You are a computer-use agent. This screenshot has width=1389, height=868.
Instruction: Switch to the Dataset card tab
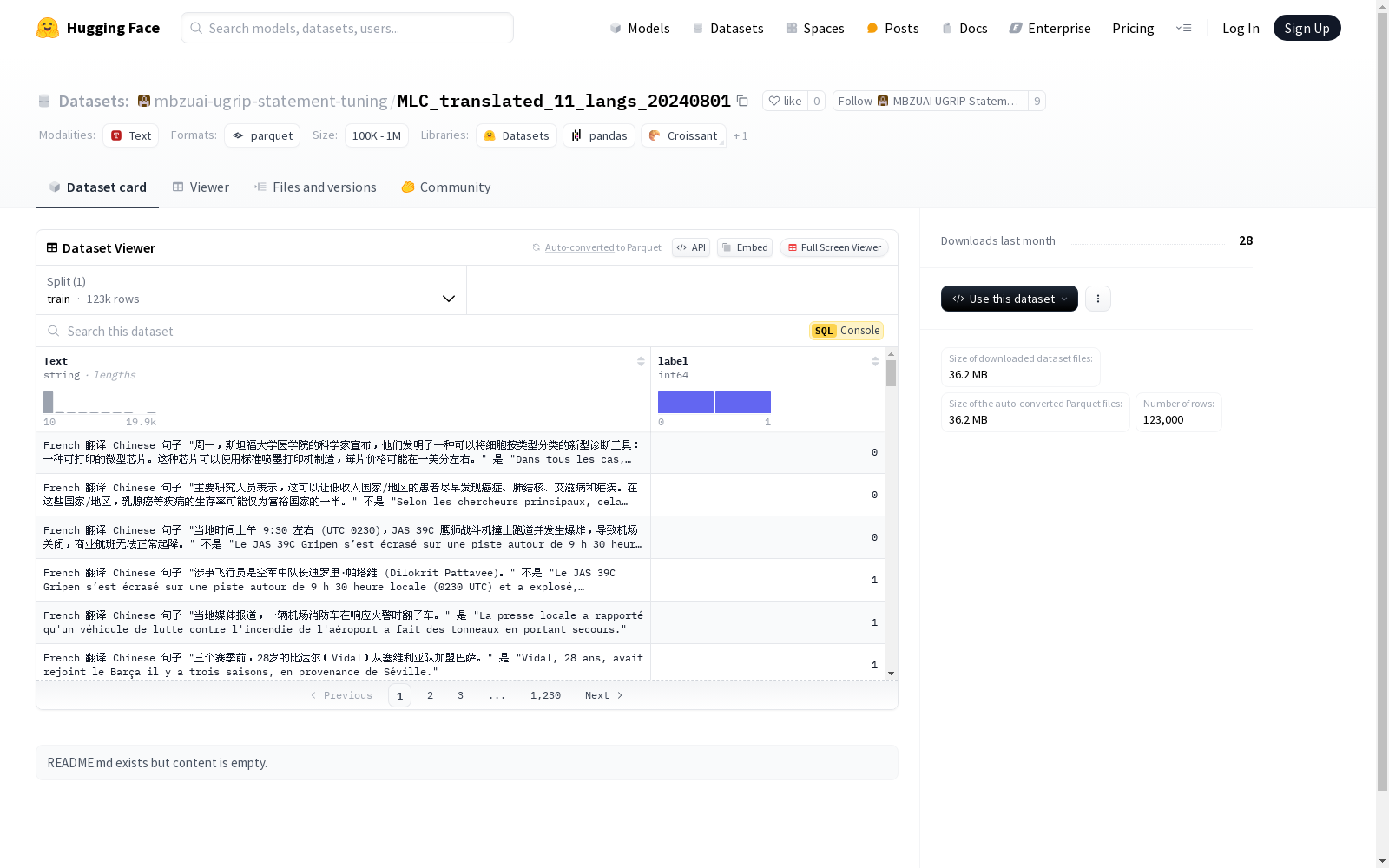tap(97, 187)
